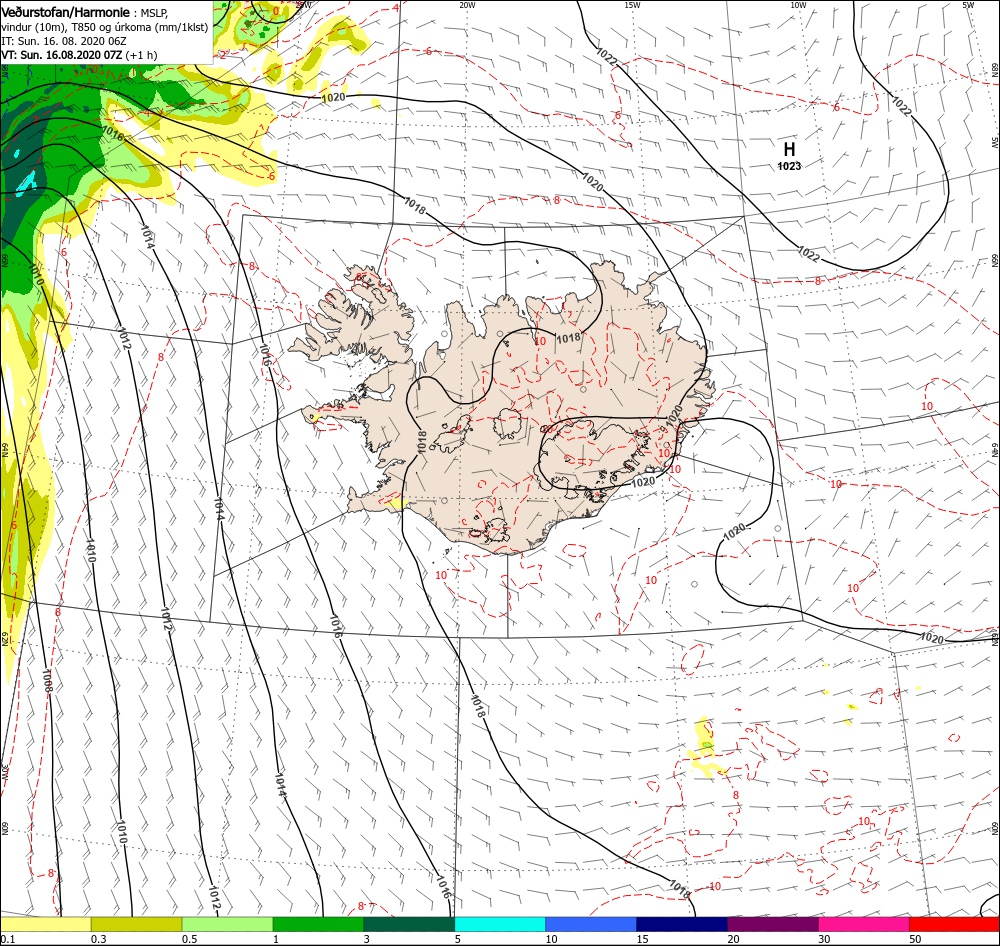The height and width of the screenshot is (946, 1000).
Task: Click the '10W' longitude label at top
Action: (798, 5)
